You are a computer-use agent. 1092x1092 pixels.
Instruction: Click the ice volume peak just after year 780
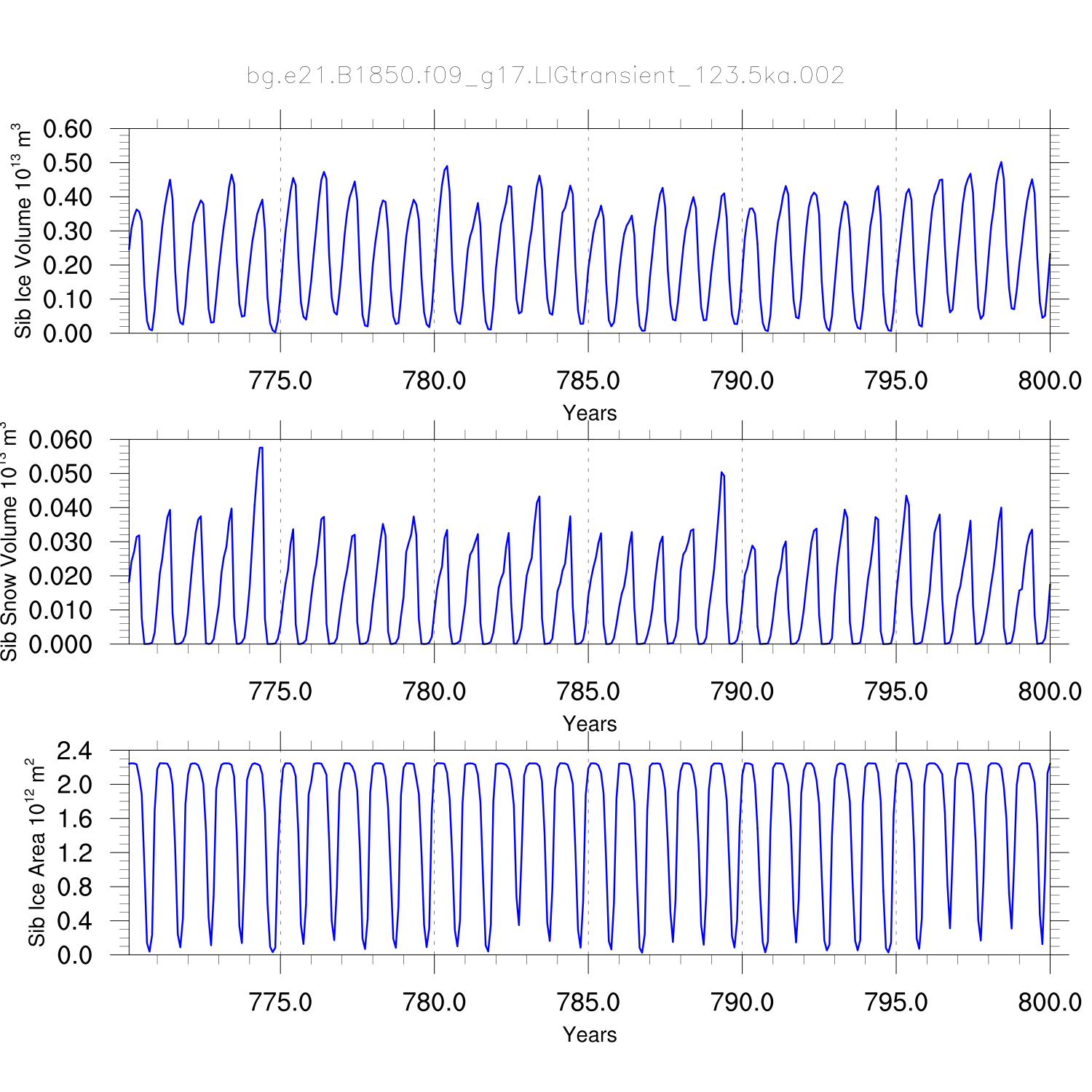click(446, 167)
